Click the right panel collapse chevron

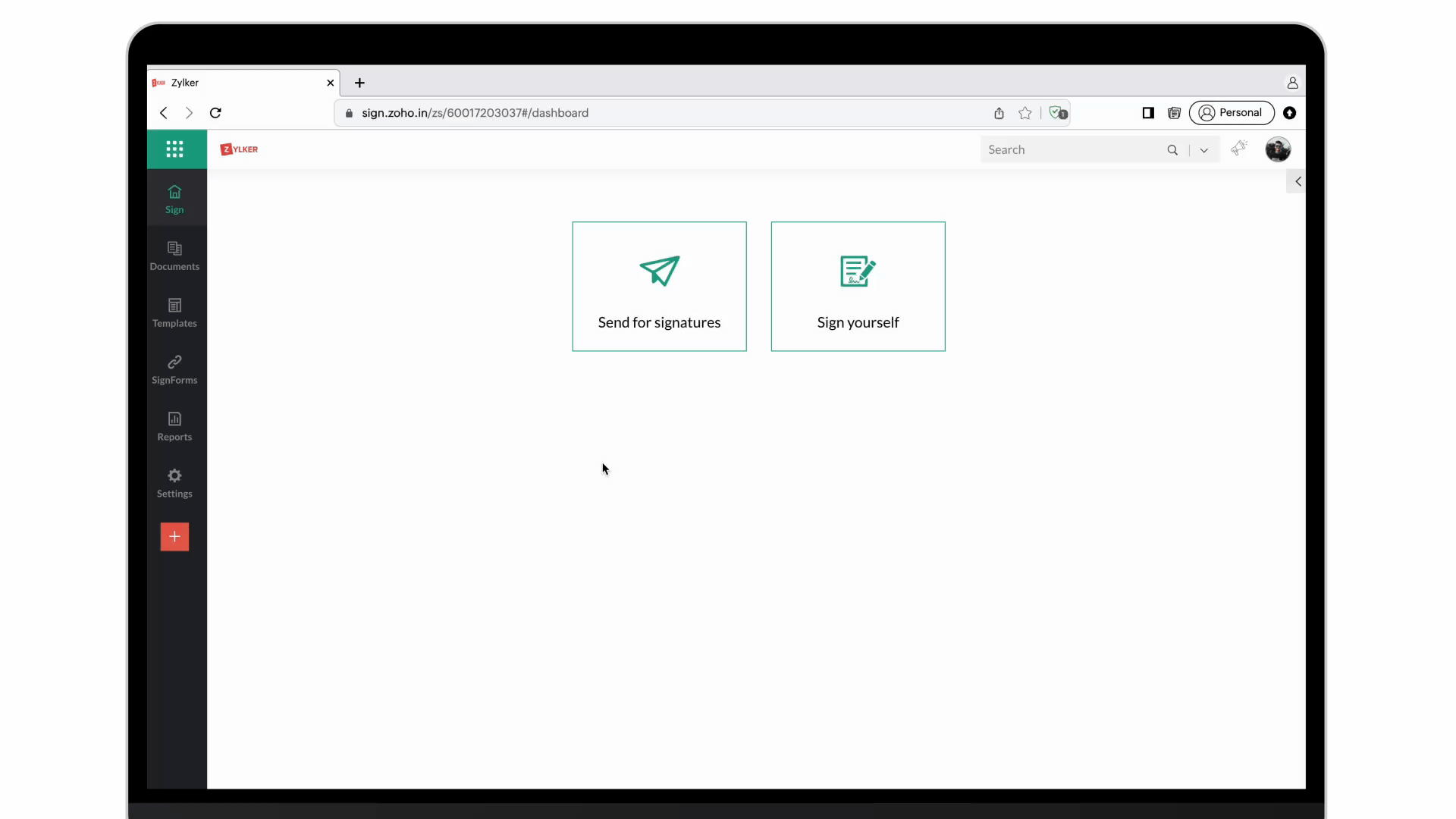click(1298, 182)
